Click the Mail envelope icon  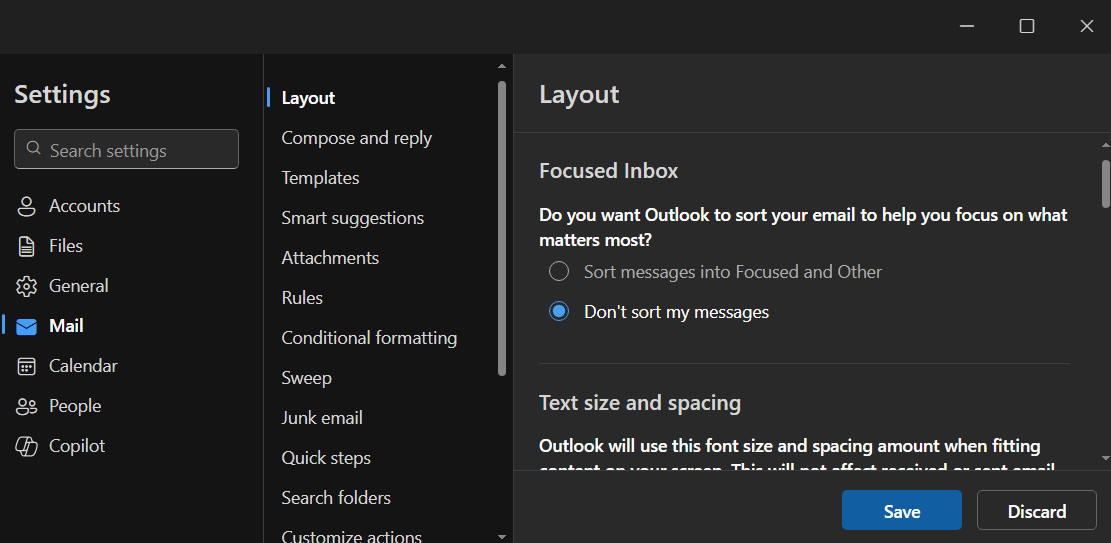click(26, 327)
